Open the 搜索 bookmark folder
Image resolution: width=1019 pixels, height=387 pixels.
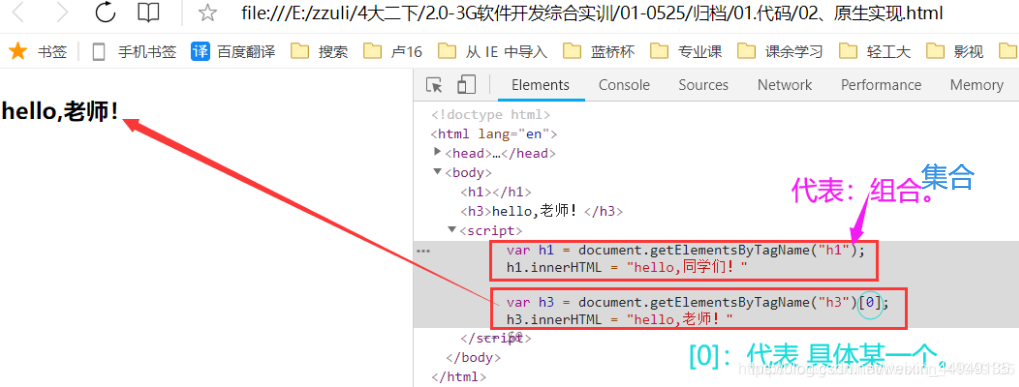tap(320, 52)
